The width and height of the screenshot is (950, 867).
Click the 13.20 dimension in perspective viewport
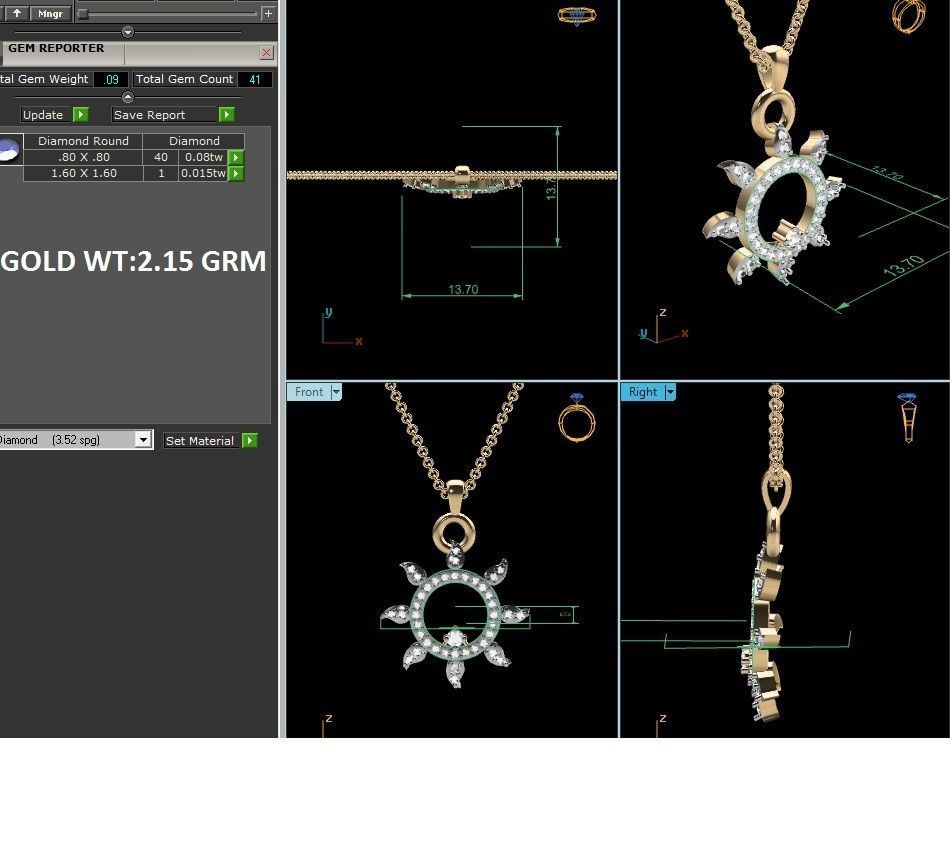[x=886, y=172]
